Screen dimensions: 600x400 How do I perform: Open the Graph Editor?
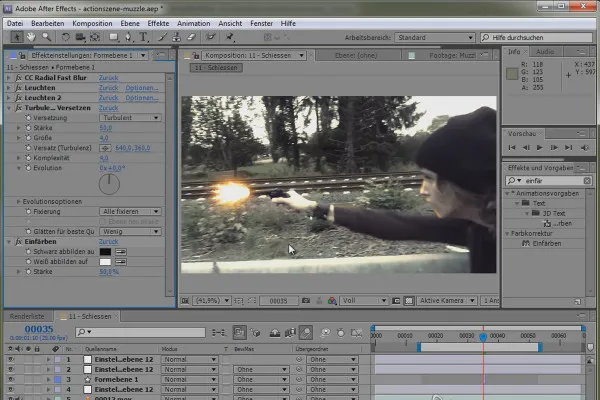[357, 333]
